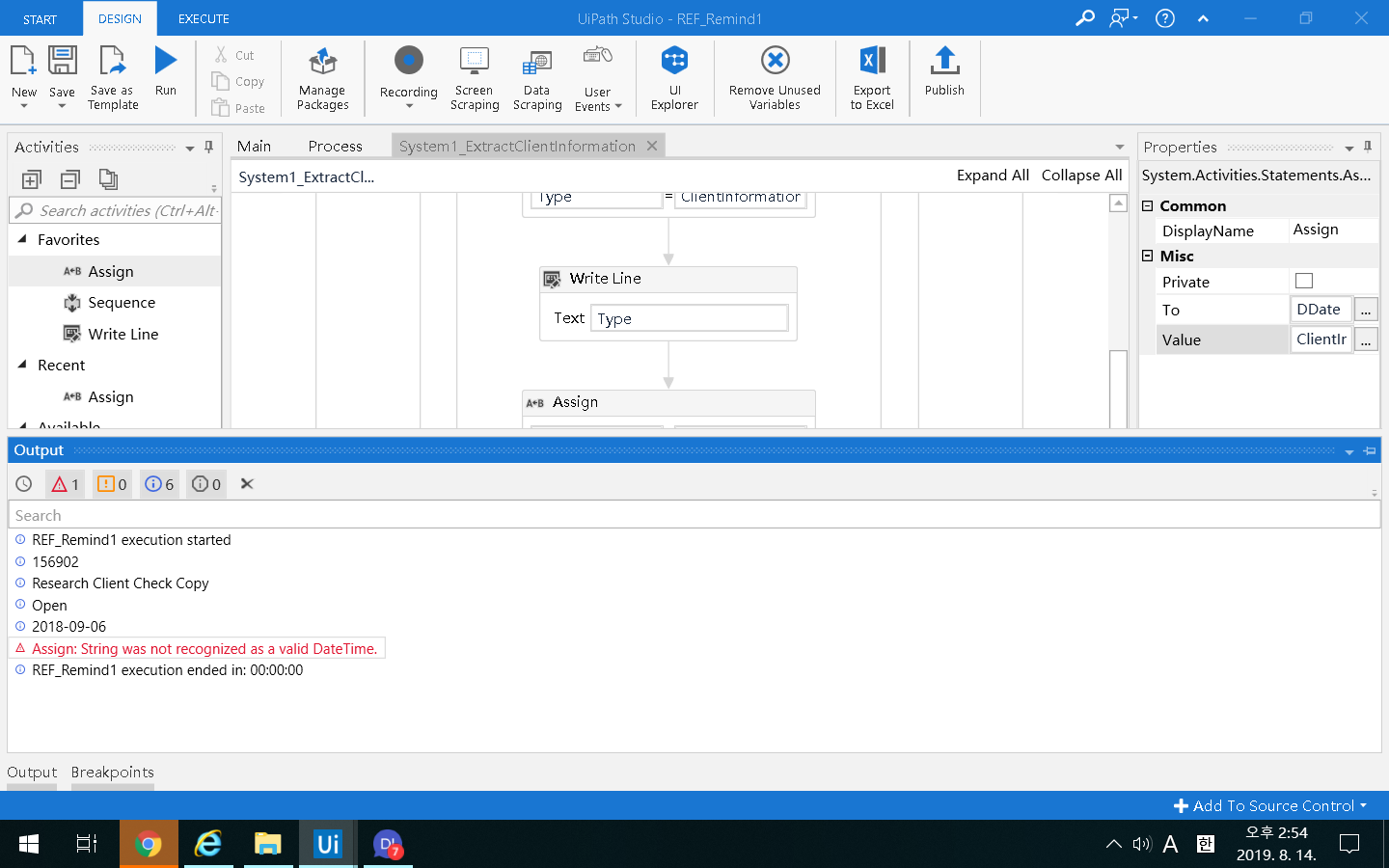Open the Process workflow tab
The width and height of the screenshot is (1389, 868).
click(x=336, y=147)
